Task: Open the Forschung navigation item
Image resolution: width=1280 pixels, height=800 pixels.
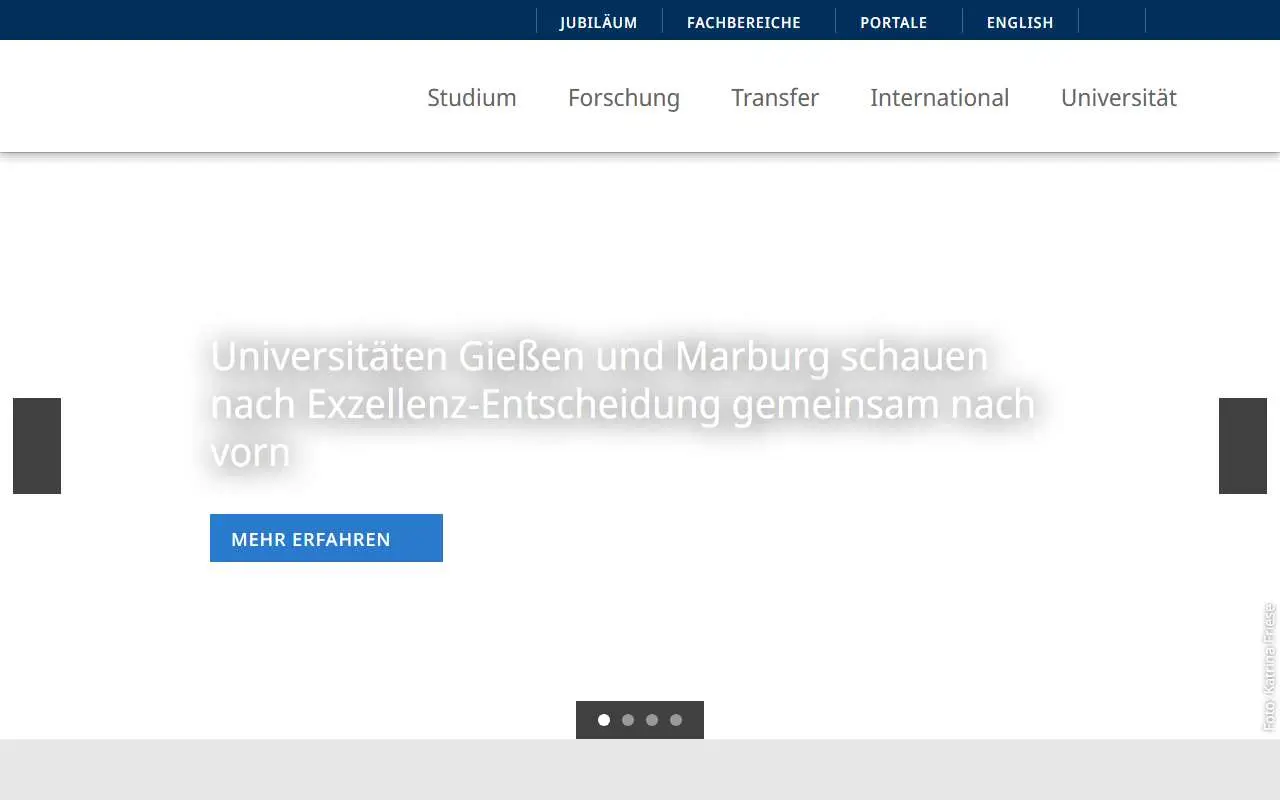Action: coord(624,97)
